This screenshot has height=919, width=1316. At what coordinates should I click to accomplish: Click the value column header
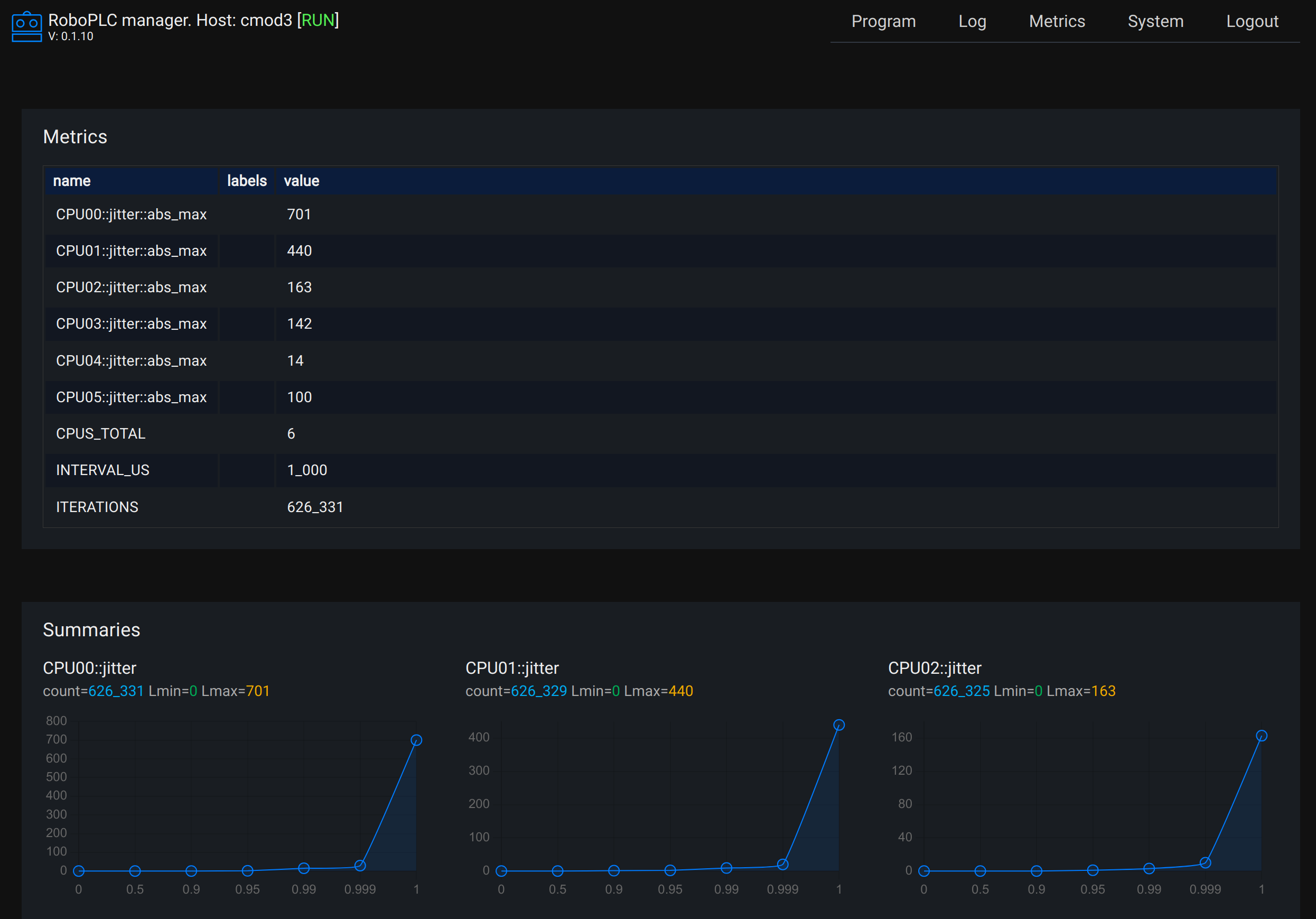302,181
